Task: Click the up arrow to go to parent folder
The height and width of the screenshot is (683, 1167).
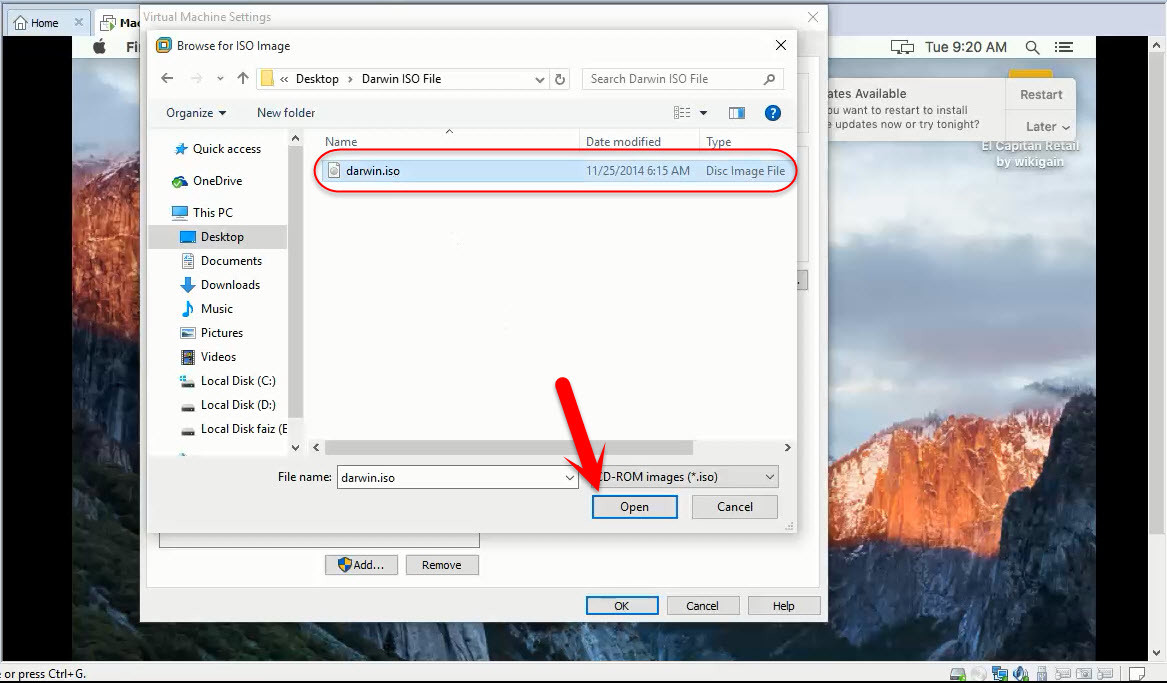Action: (243, 78)
